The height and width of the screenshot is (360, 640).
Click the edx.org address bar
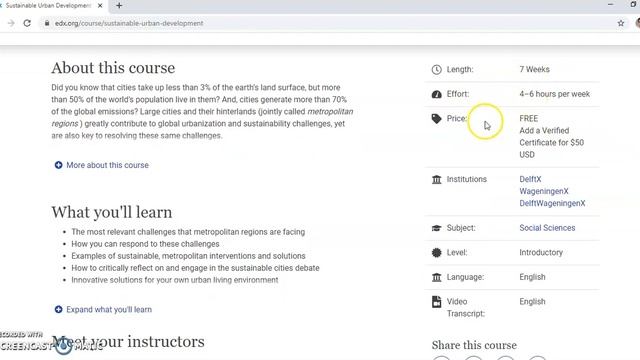[327, 23]
